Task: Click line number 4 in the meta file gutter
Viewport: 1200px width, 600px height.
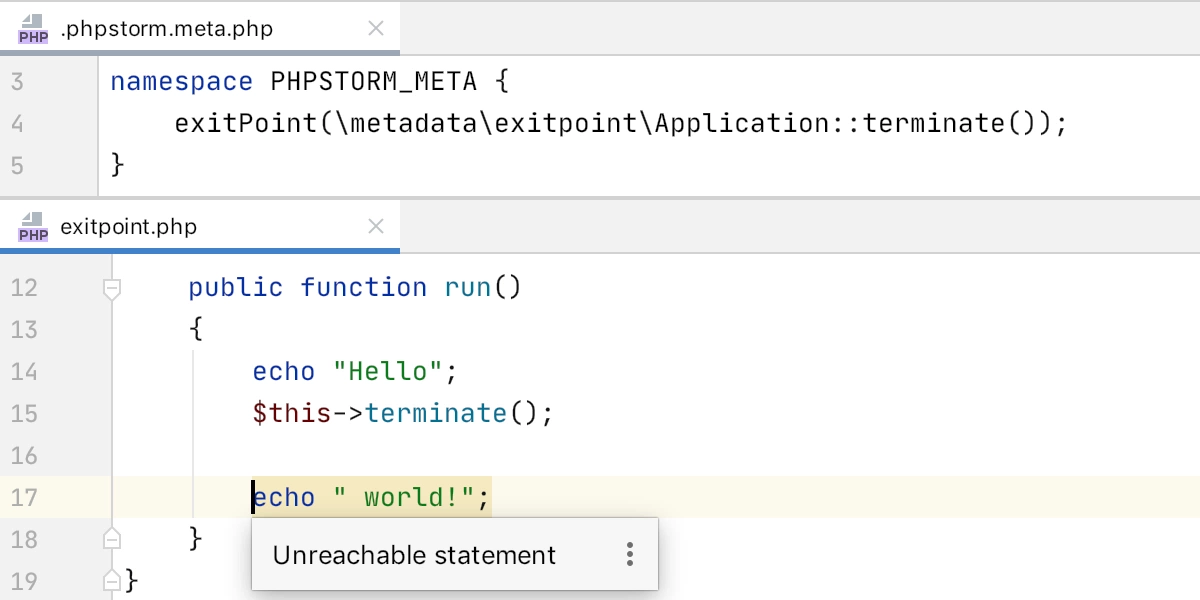Action: (17, 123)
